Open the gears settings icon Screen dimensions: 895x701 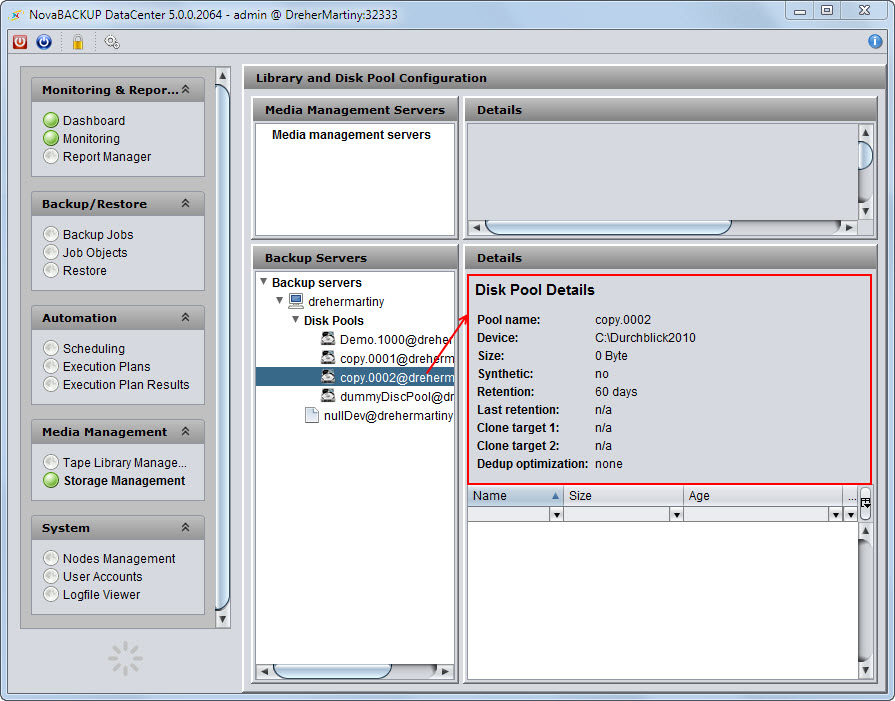[112, 42]
